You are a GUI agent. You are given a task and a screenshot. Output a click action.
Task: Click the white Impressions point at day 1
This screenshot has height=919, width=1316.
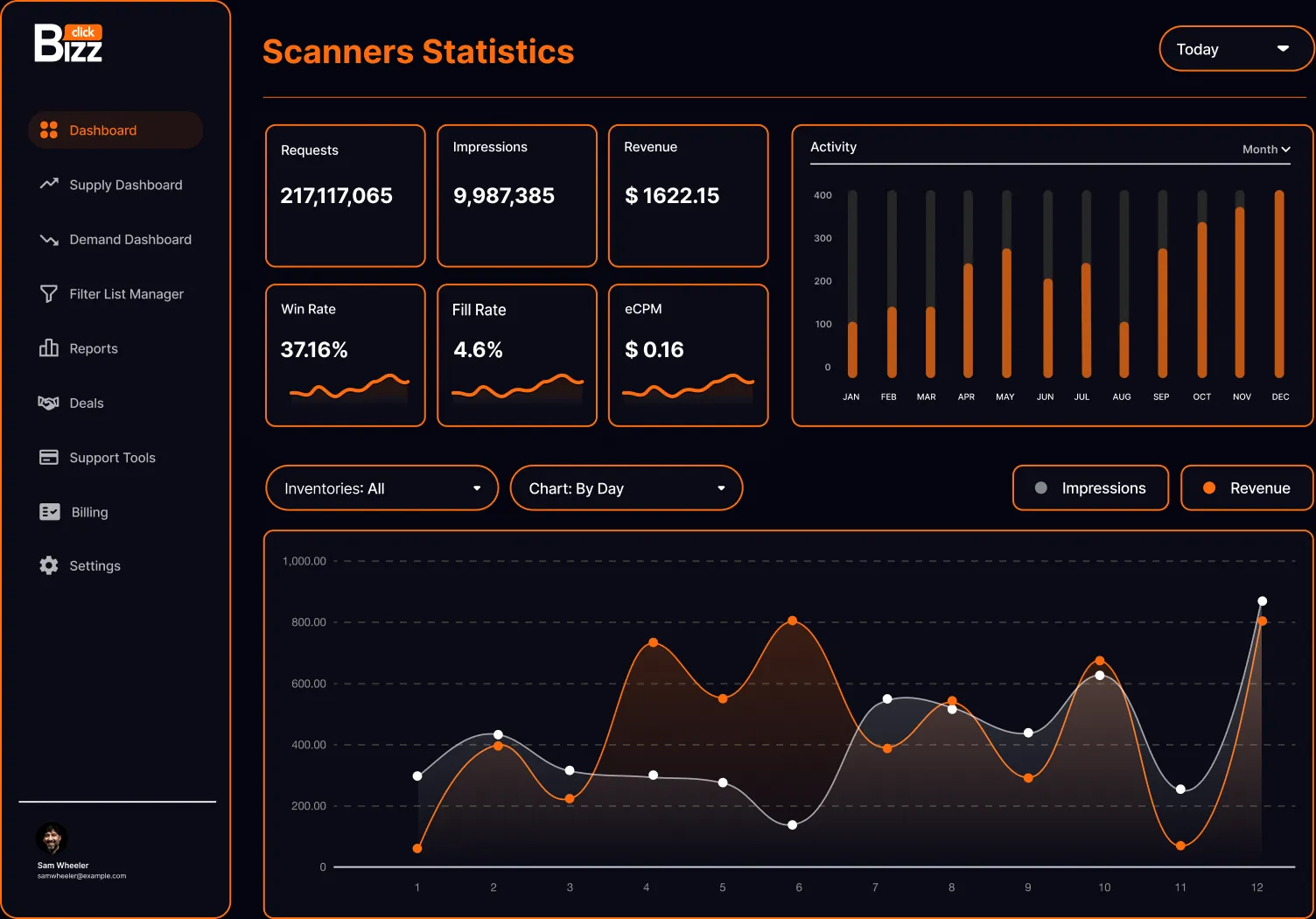point(417,776)
